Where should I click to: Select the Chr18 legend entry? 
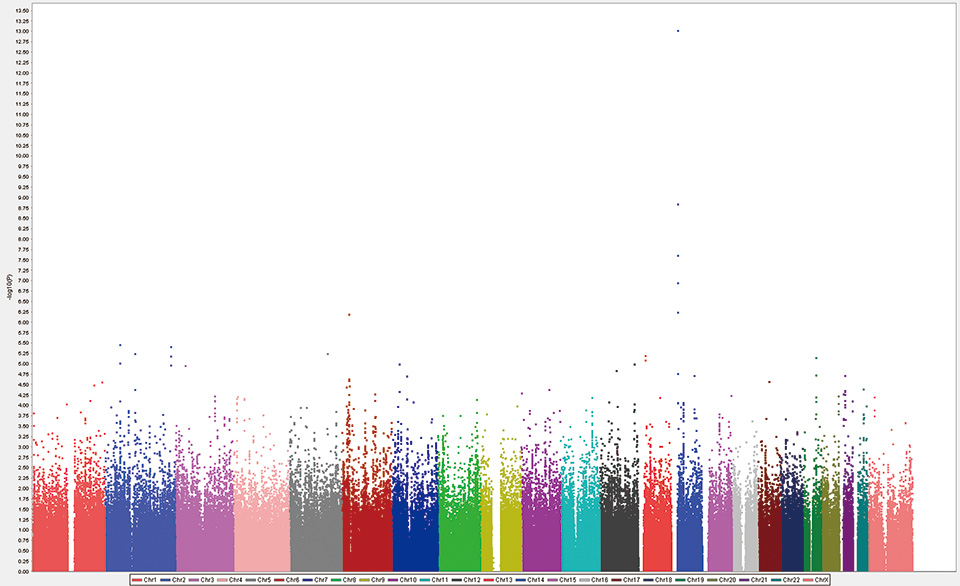664,580
